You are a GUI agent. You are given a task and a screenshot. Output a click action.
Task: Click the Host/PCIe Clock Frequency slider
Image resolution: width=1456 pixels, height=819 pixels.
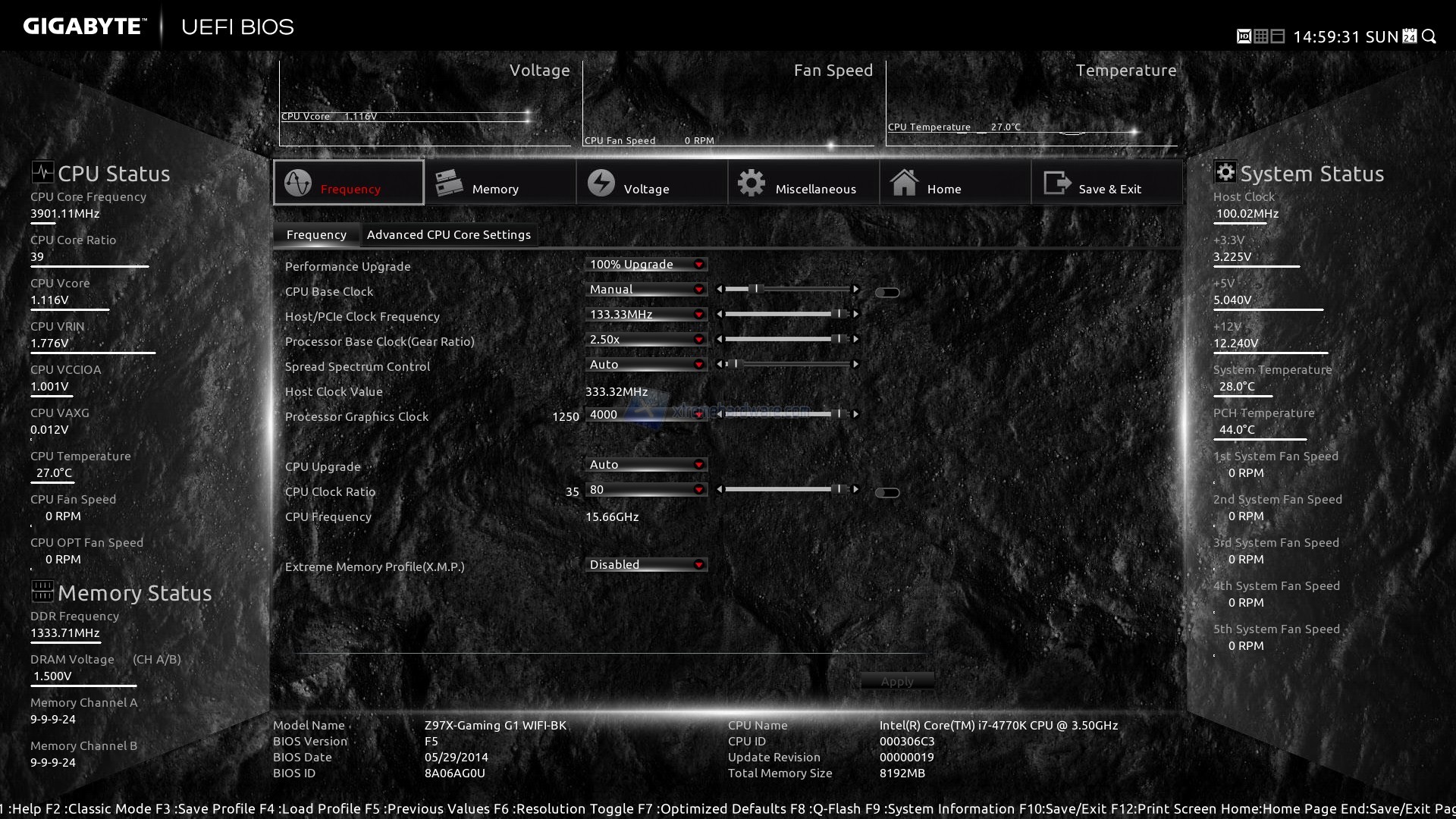pos(786,315)
